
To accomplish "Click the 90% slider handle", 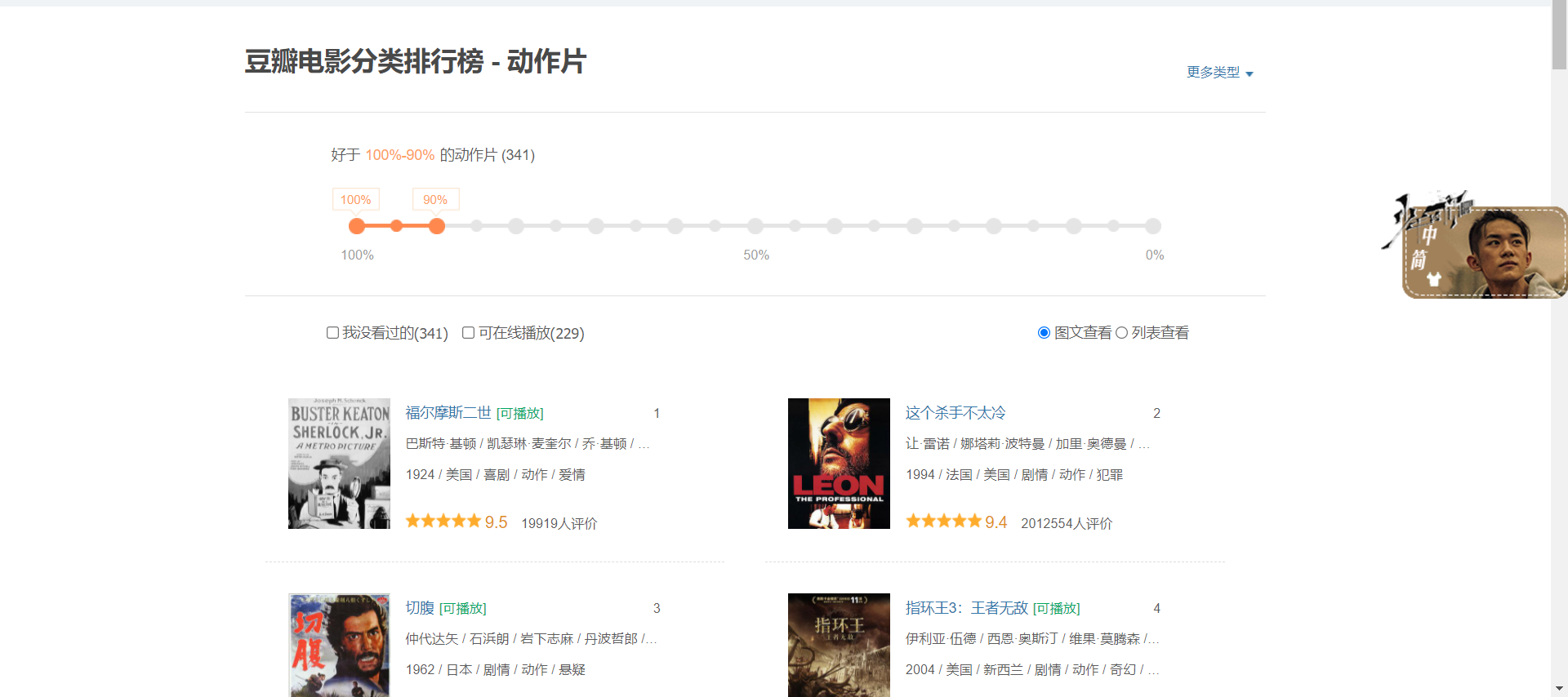I will tap(437, 226).
